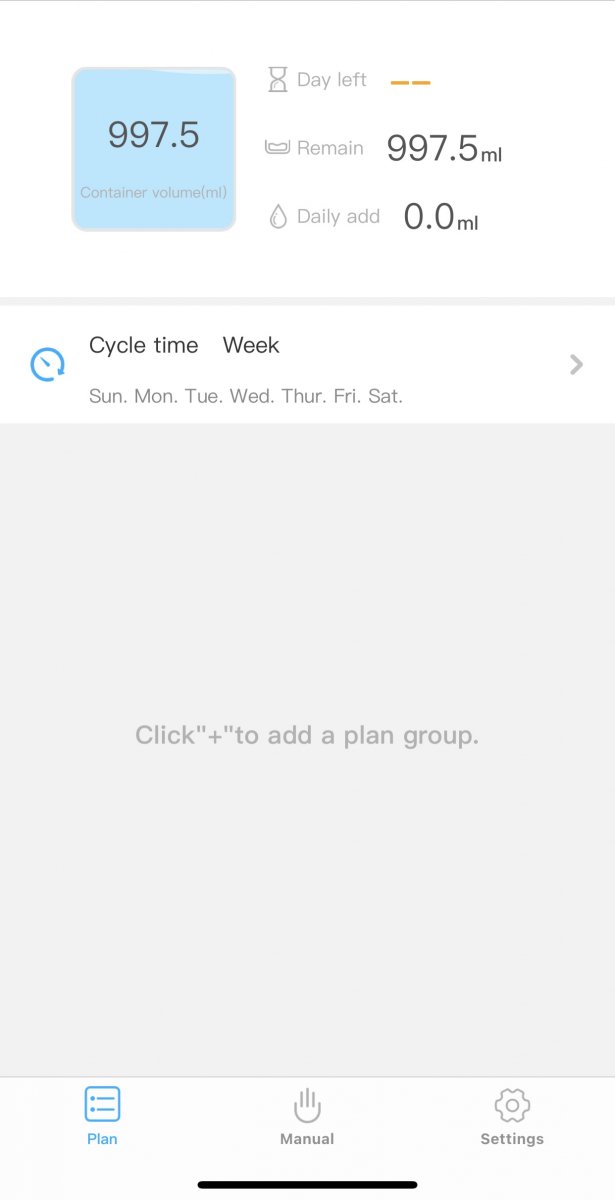Open the Manual hand icon
Viewport: 615px width, 1200px height.
307,1105
